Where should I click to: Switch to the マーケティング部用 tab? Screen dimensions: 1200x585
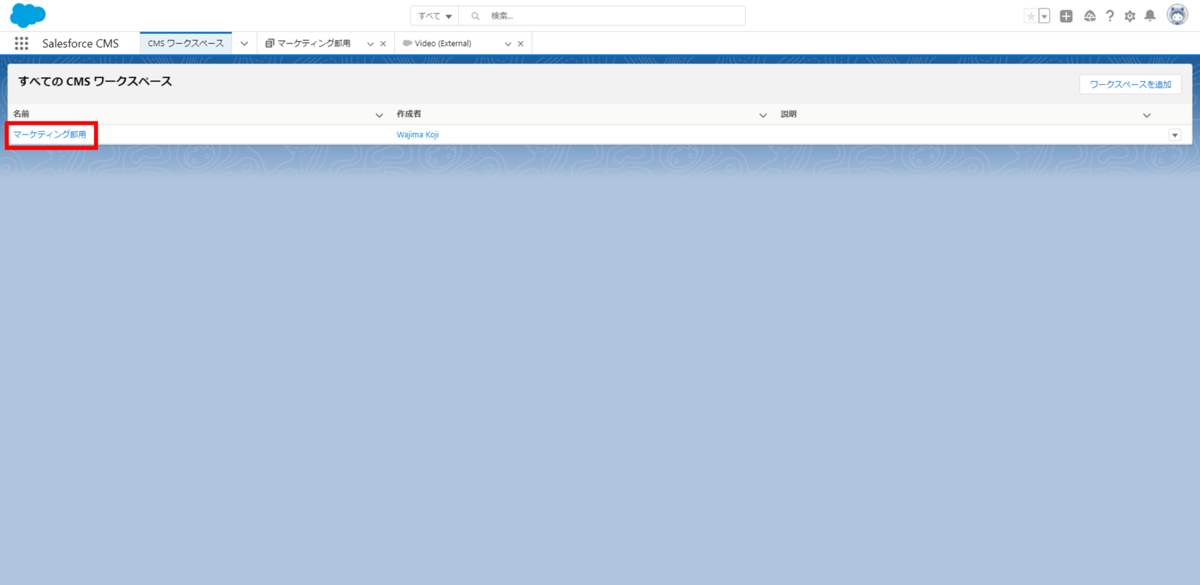click(313, 44)
